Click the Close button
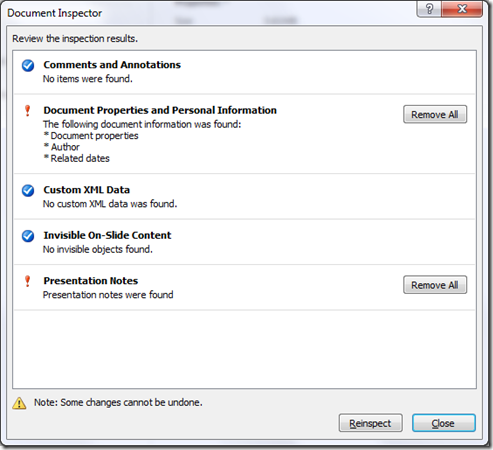The height and width of the screenshot is (450, 493). 444,423
